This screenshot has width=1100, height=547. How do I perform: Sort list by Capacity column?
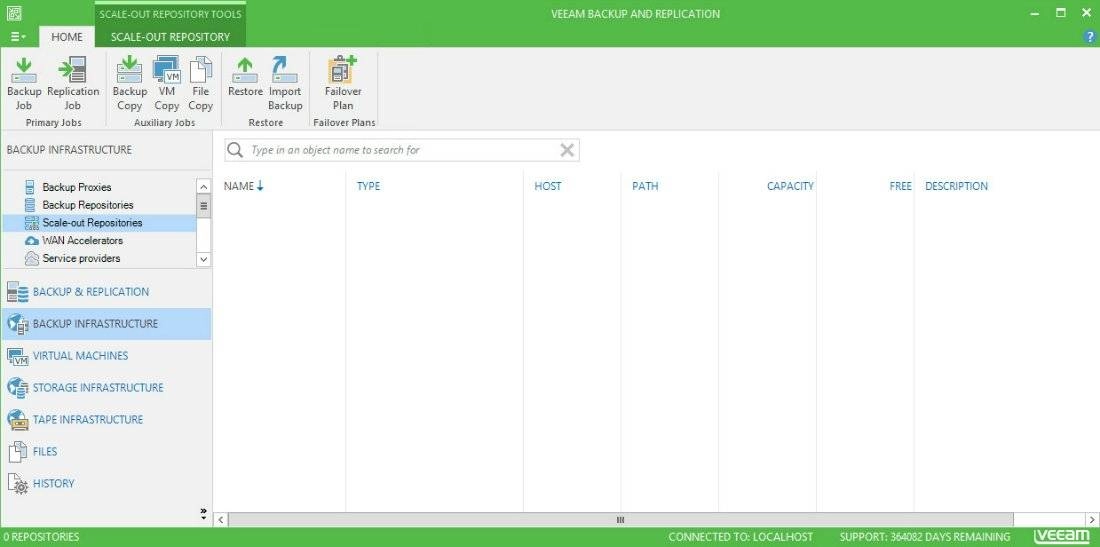[x=790, y=186]
